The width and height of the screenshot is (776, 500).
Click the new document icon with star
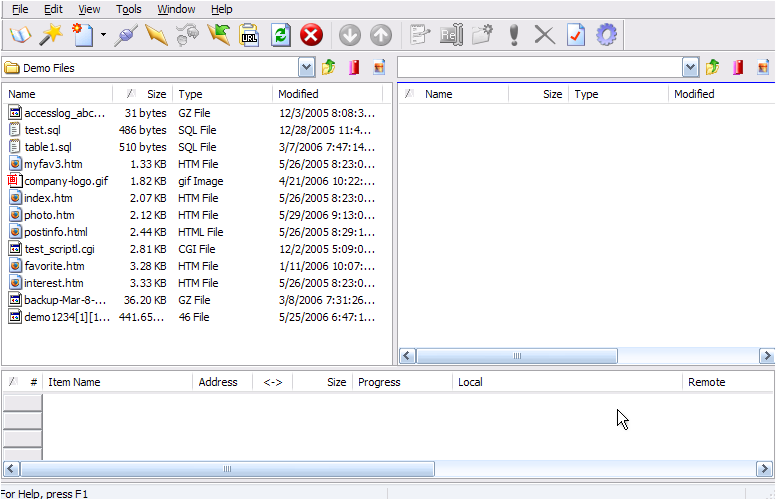(x=83, y=35)
